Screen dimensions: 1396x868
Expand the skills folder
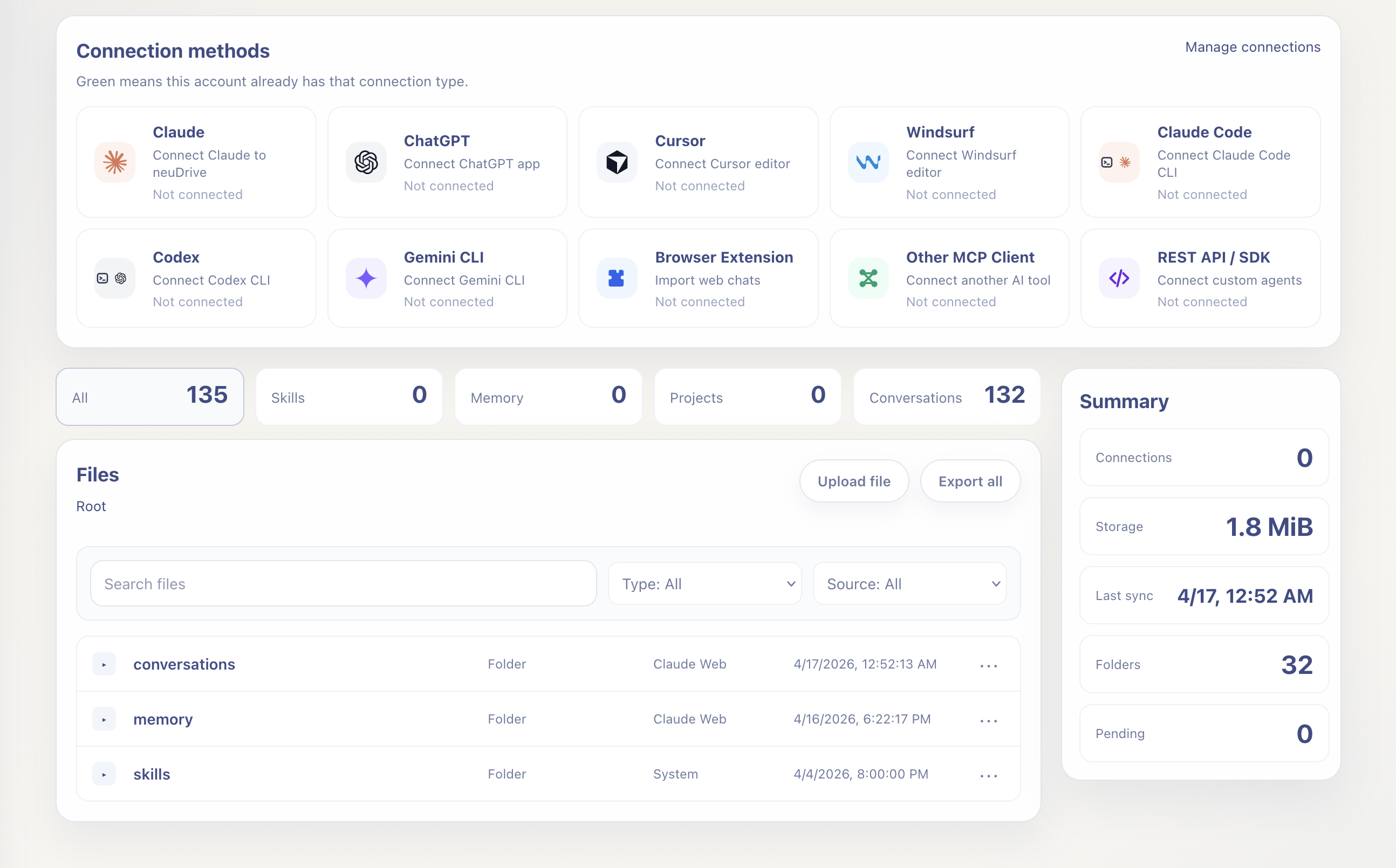[104, 774]
